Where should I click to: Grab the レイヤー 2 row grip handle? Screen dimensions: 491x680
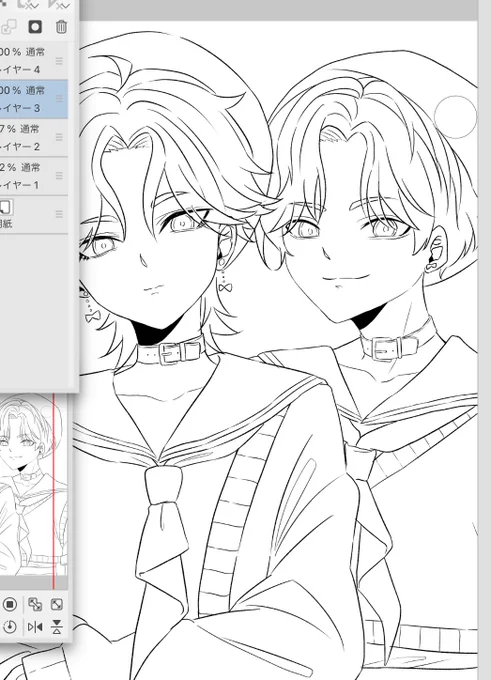click(59, 137)
